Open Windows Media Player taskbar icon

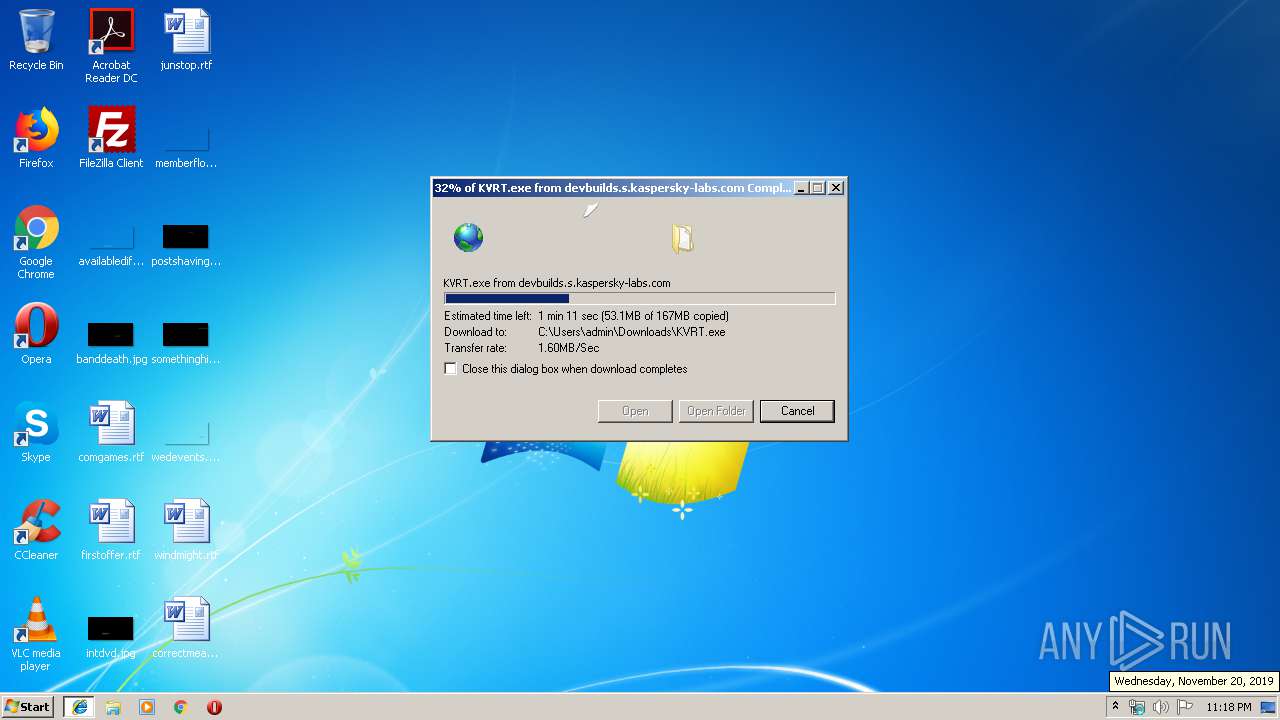[147, 707]
